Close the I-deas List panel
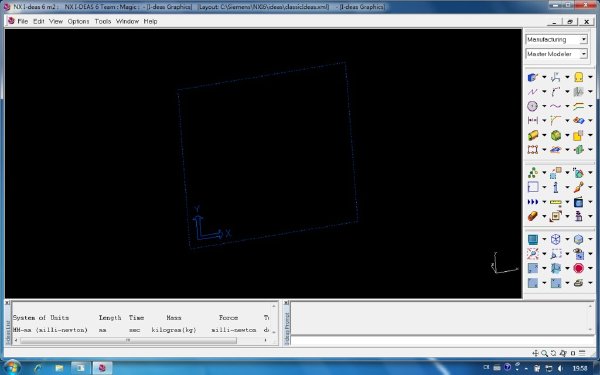The image size is (600, 375). (7, 303)
